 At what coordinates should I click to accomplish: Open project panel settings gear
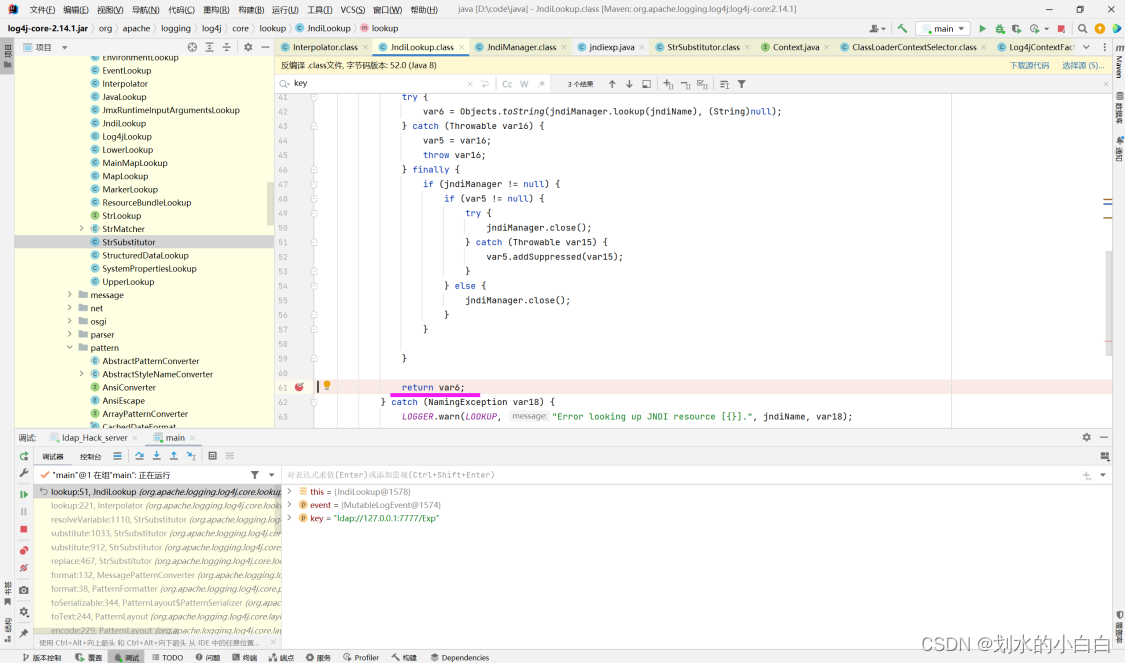[x=248, y=47]
